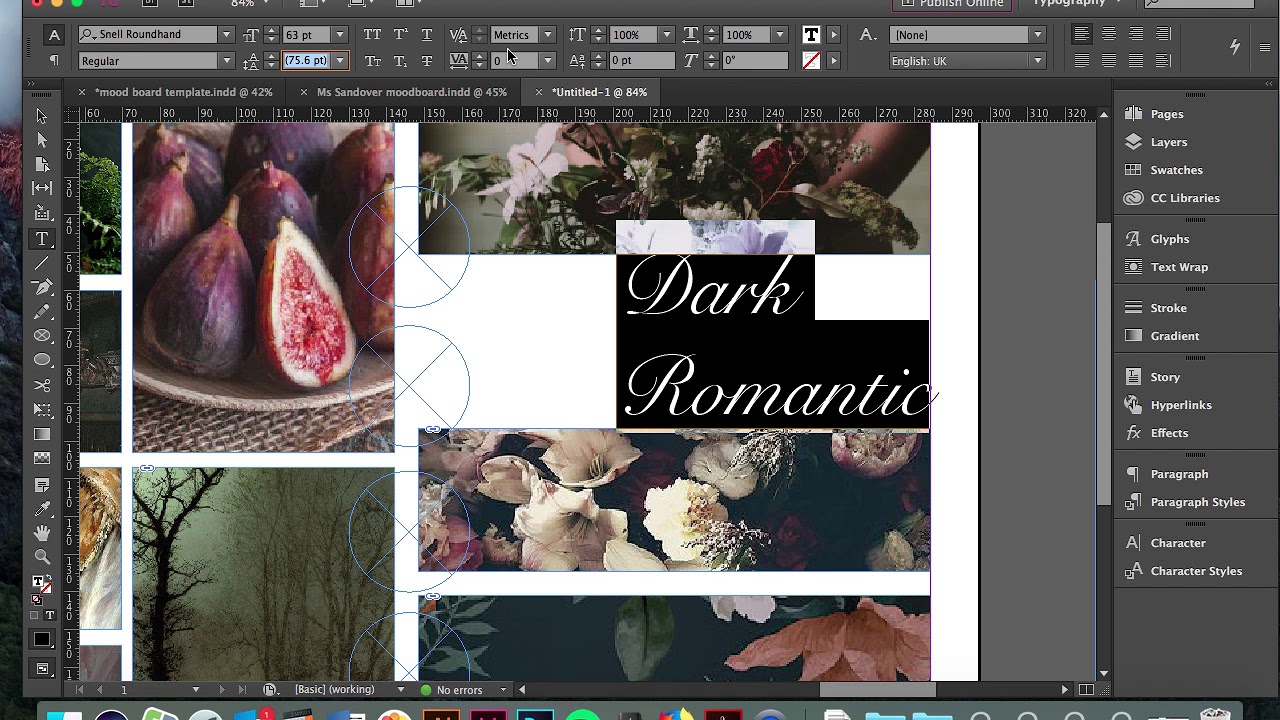Open the Swatches panel
The height and width of the screenshot is (720, 1280).
[x=1176, y=170]
